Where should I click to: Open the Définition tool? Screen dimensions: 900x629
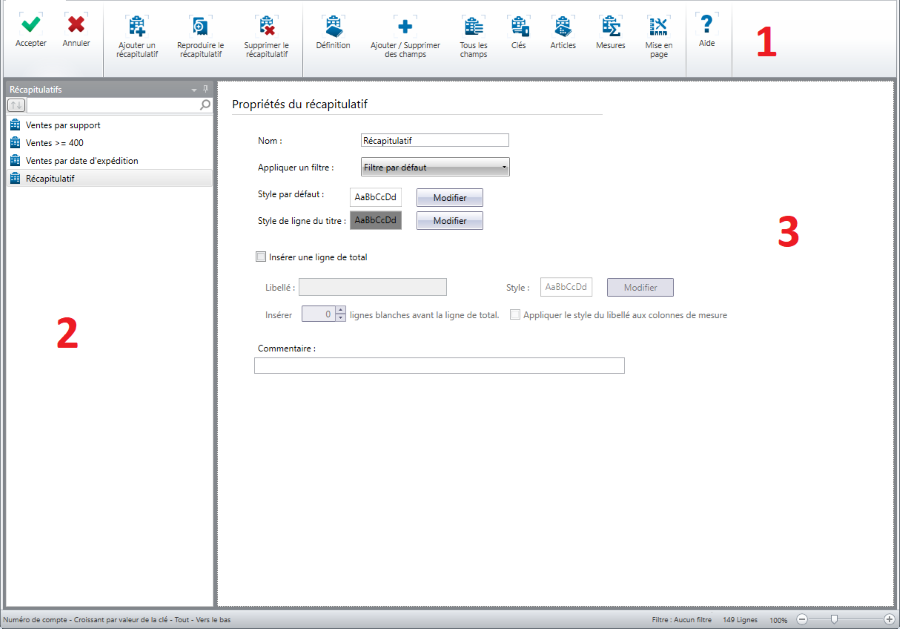[x=333, y=26]
